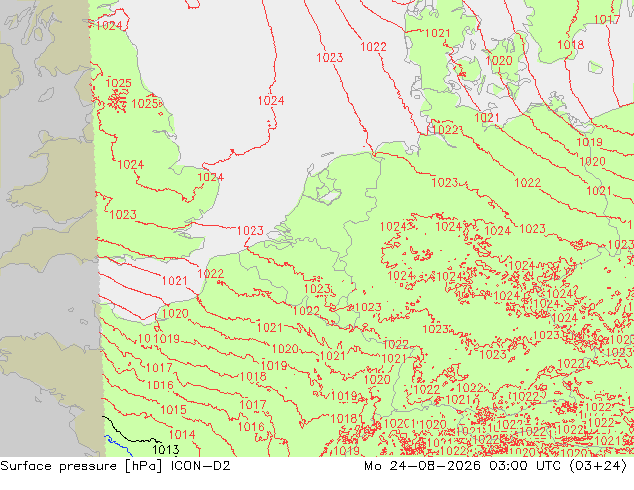Screen dimensions: 634x490
Task: Click the "1020" label over the Danish islands
Action: pos(499,61)
